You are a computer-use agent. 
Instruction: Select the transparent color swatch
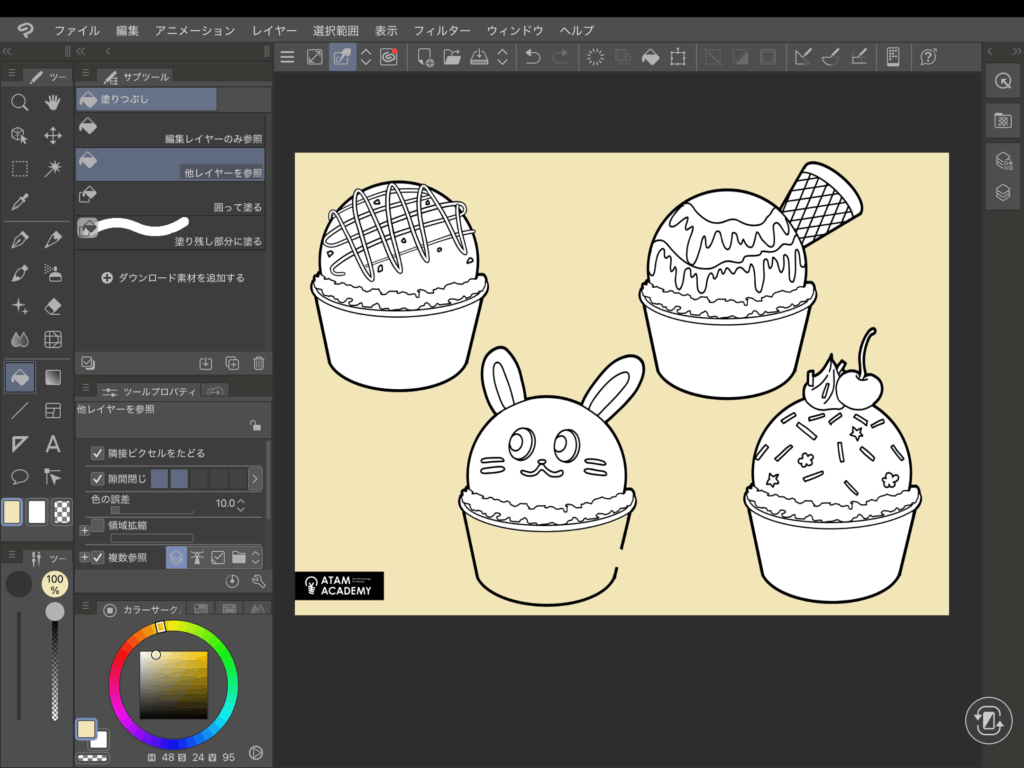coord(61,512)
